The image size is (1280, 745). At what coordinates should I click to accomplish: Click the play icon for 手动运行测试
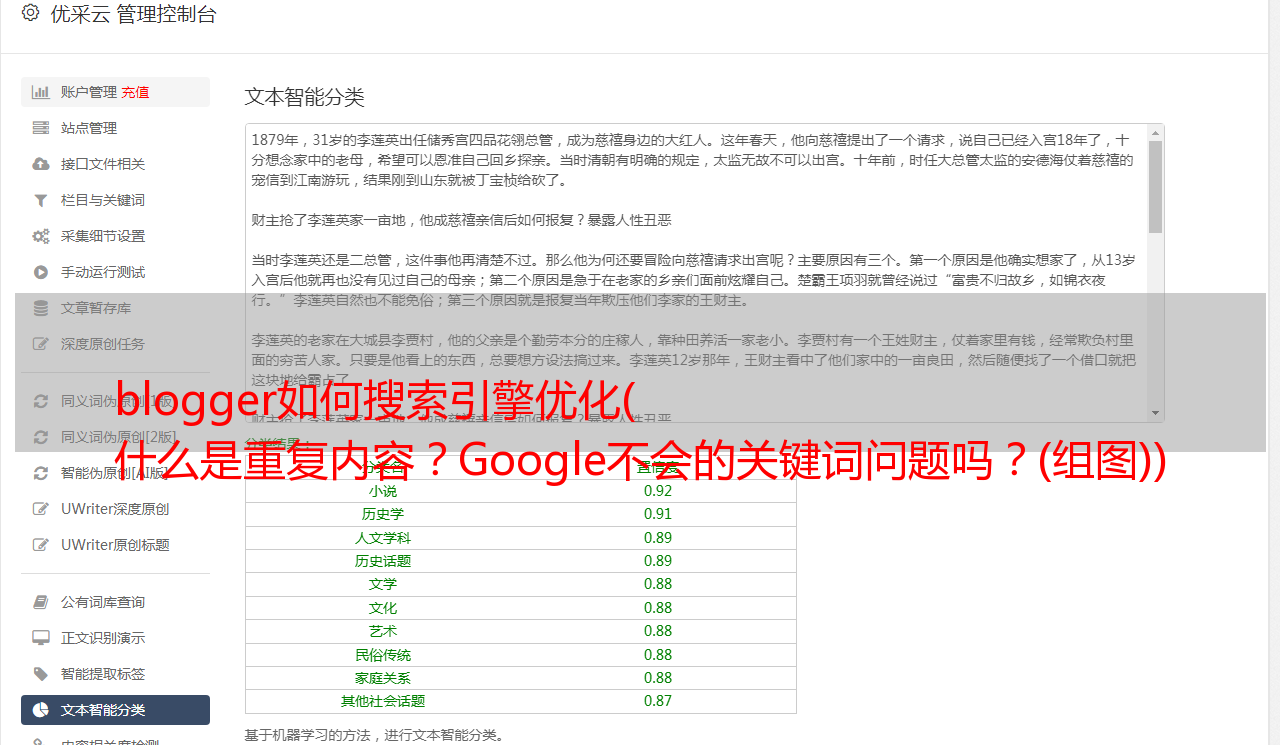pos(41,272)
